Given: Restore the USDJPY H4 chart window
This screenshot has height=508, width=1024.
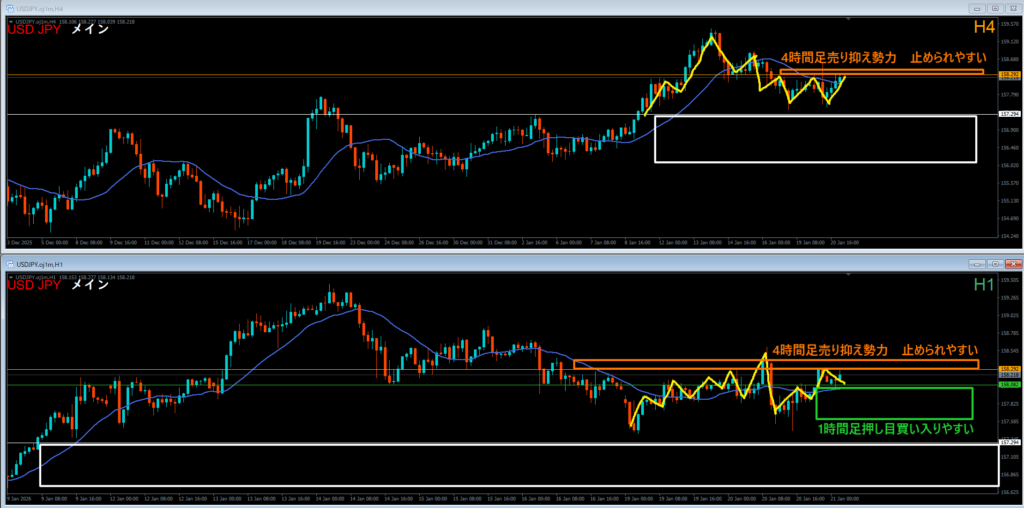Looking at the screenshot, I should 995,8.
